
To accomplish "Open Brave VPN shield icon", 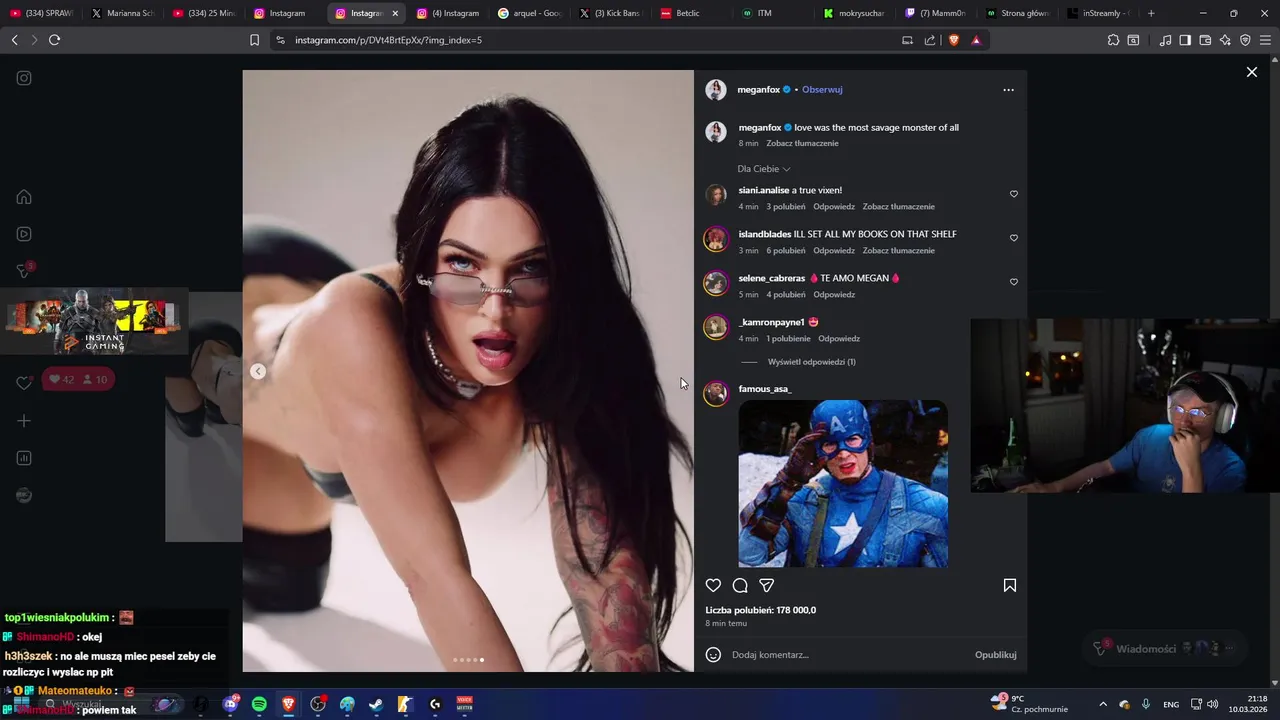I will point(1245,40).
